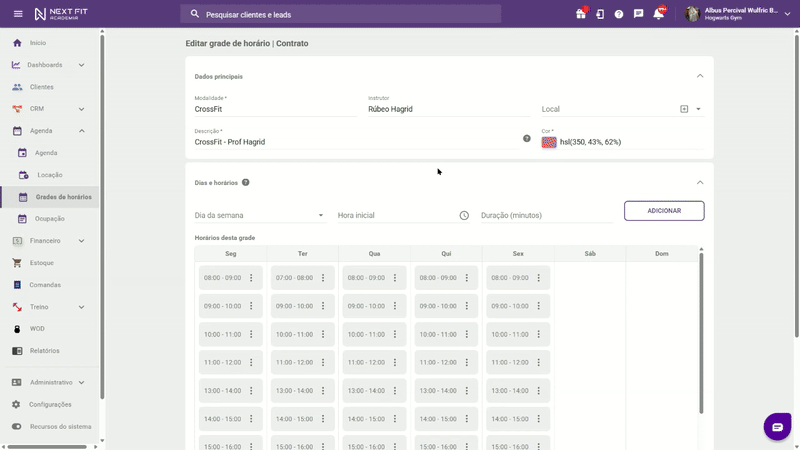
Task: Open options for Qua 09:00 - 10:00
Action: [x=395, y=306]
